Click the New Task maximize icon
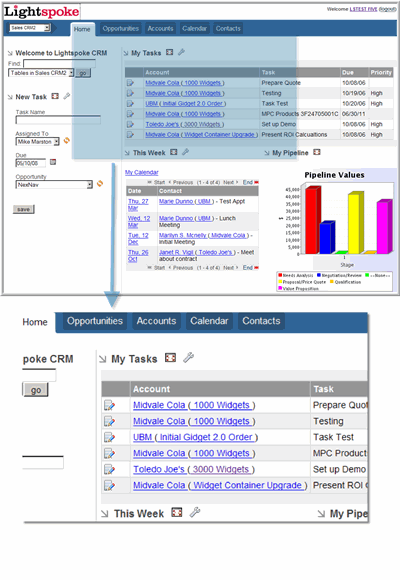This screenshot has width=400, height=580. tap(55, 96)
